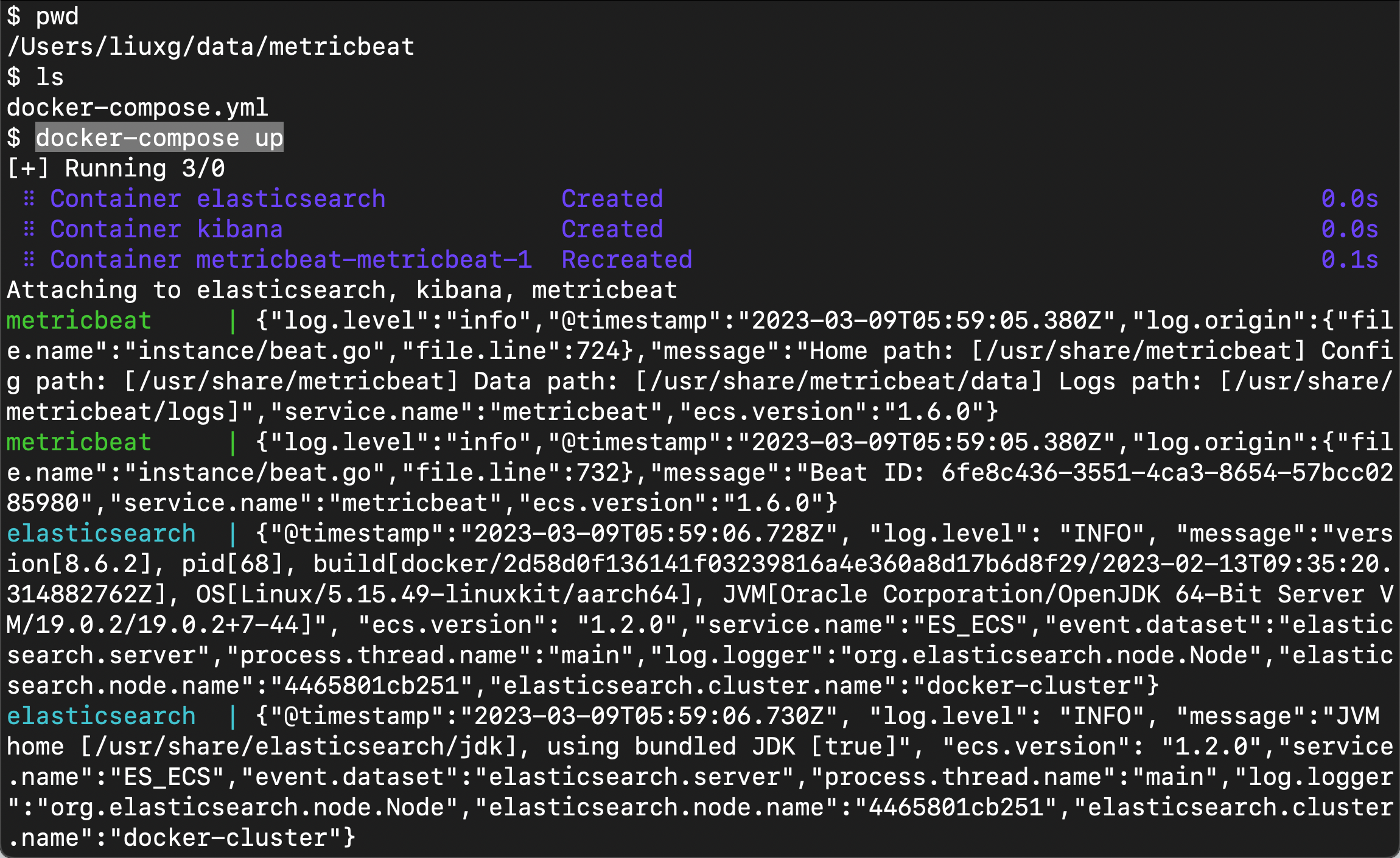Click the braille spinner icon beside Container elasticsearch

click(29, 199)
